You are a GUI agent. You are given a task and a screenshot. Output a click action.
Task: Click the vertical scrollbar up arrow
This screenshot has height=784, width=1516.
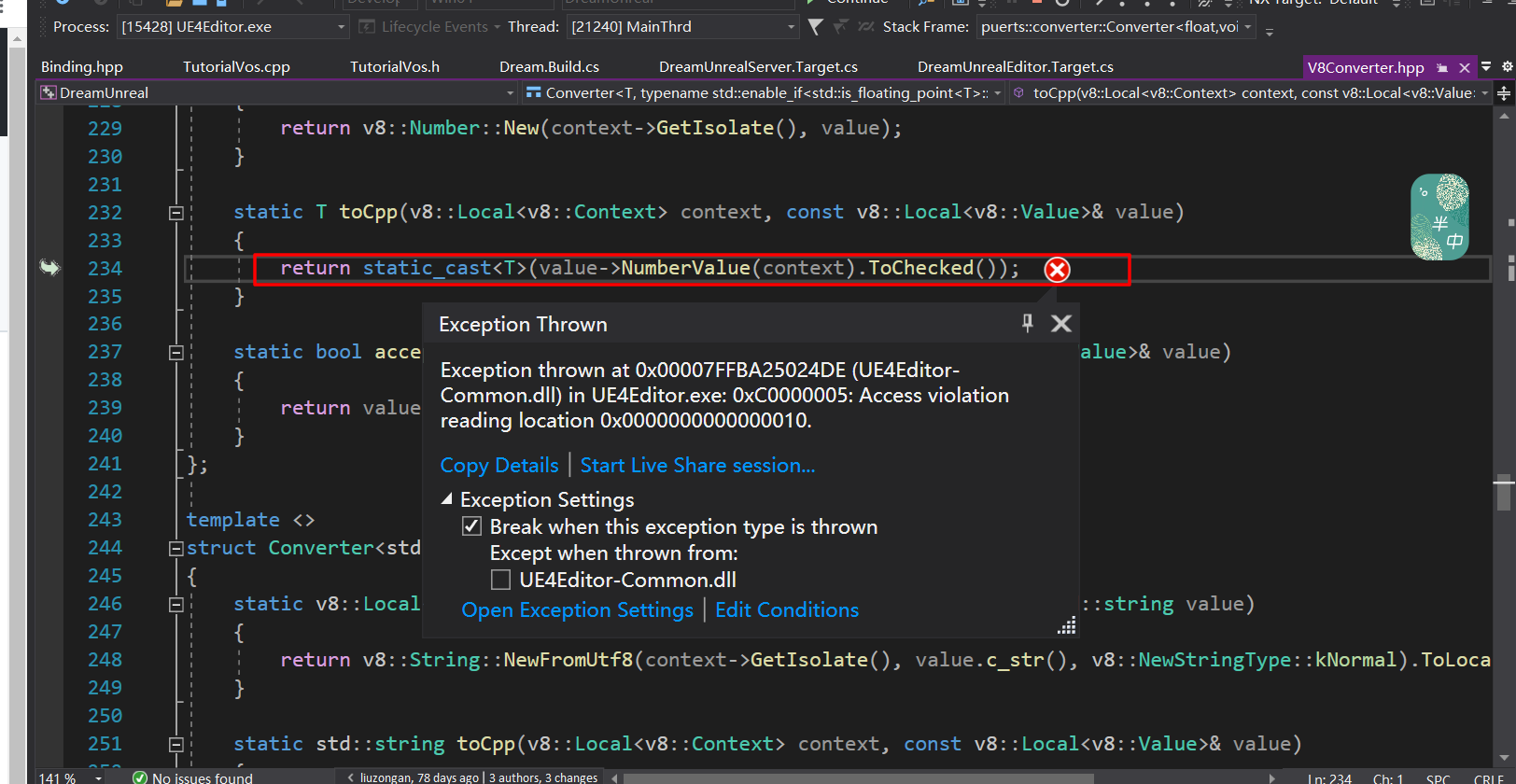(x=1504, y=116)
